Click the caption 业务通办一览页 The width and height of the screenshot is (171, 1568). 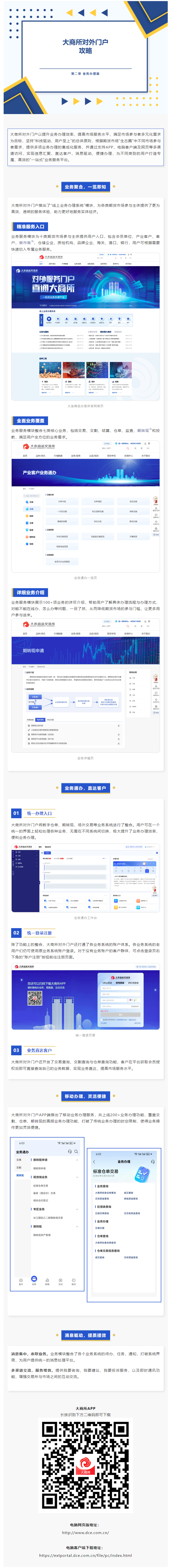85,578
